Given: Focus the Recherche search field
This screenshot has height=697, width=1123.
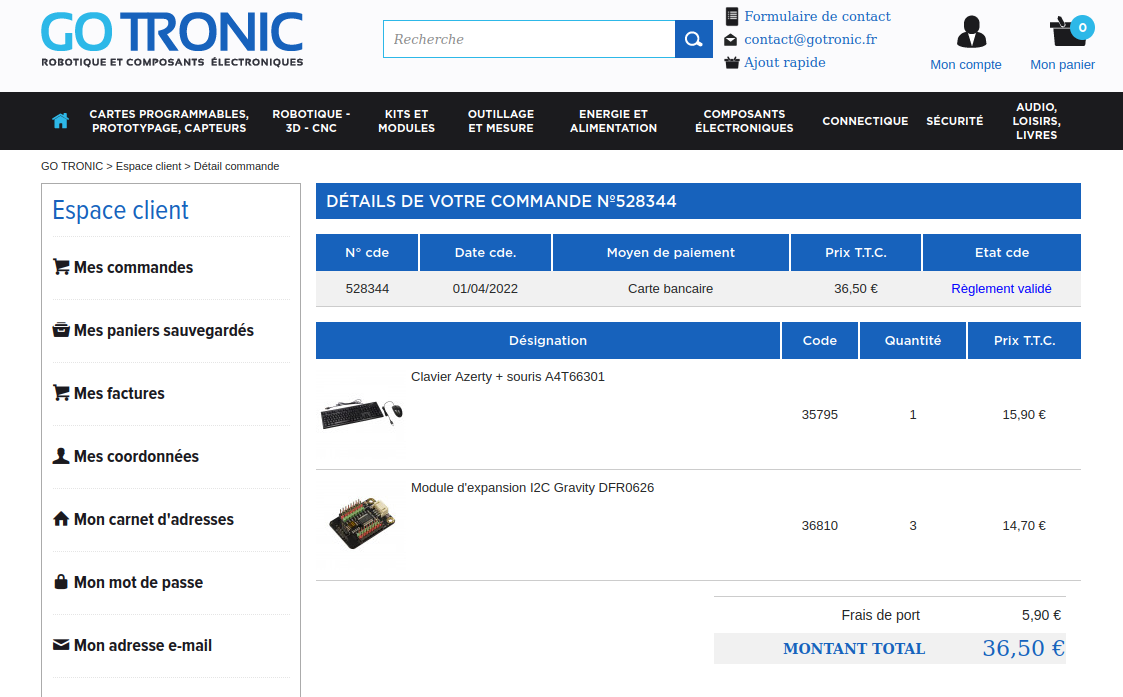Looking at the screenshot, I should tap(529, 39).
